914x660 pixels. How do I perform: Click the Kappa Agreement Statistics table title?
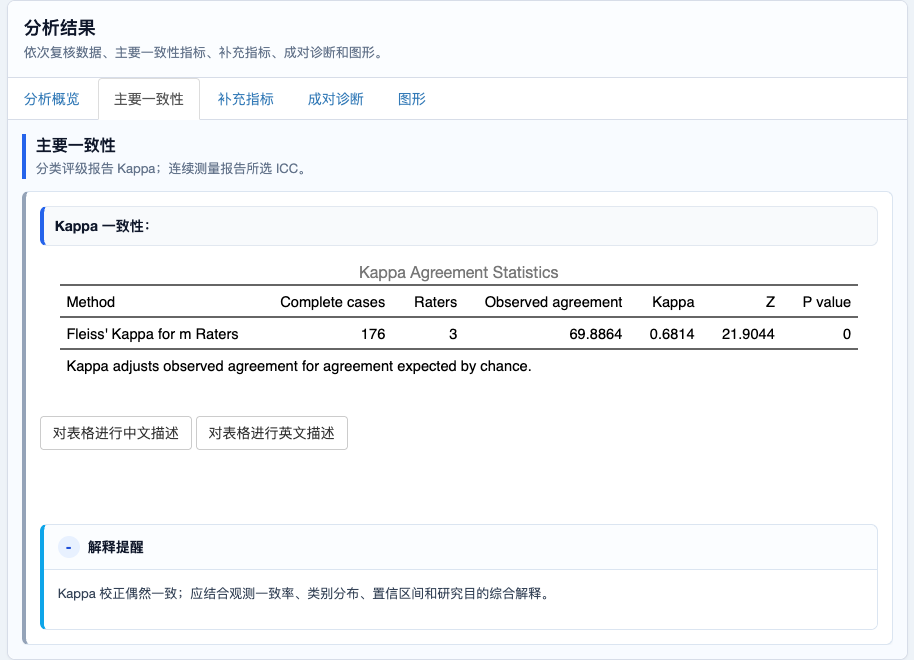coord(459,272)
